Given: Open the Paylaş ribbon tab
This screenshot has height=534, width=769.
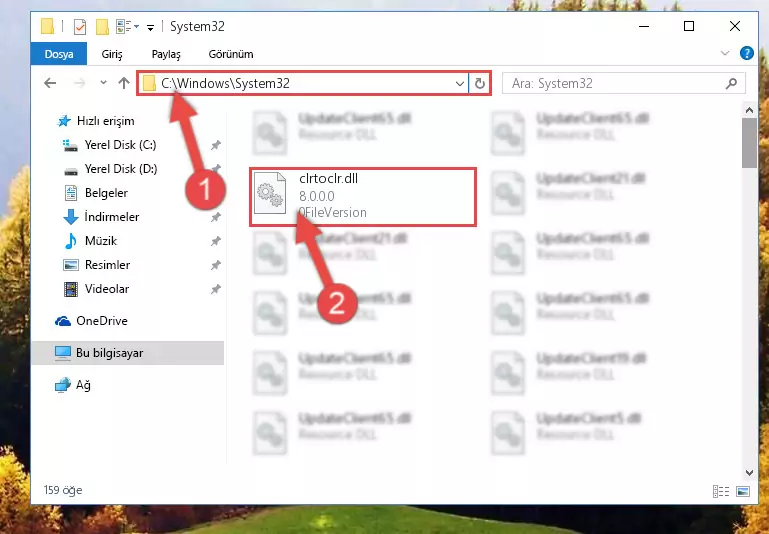Looking at the screenshot, I should [166, 54].
